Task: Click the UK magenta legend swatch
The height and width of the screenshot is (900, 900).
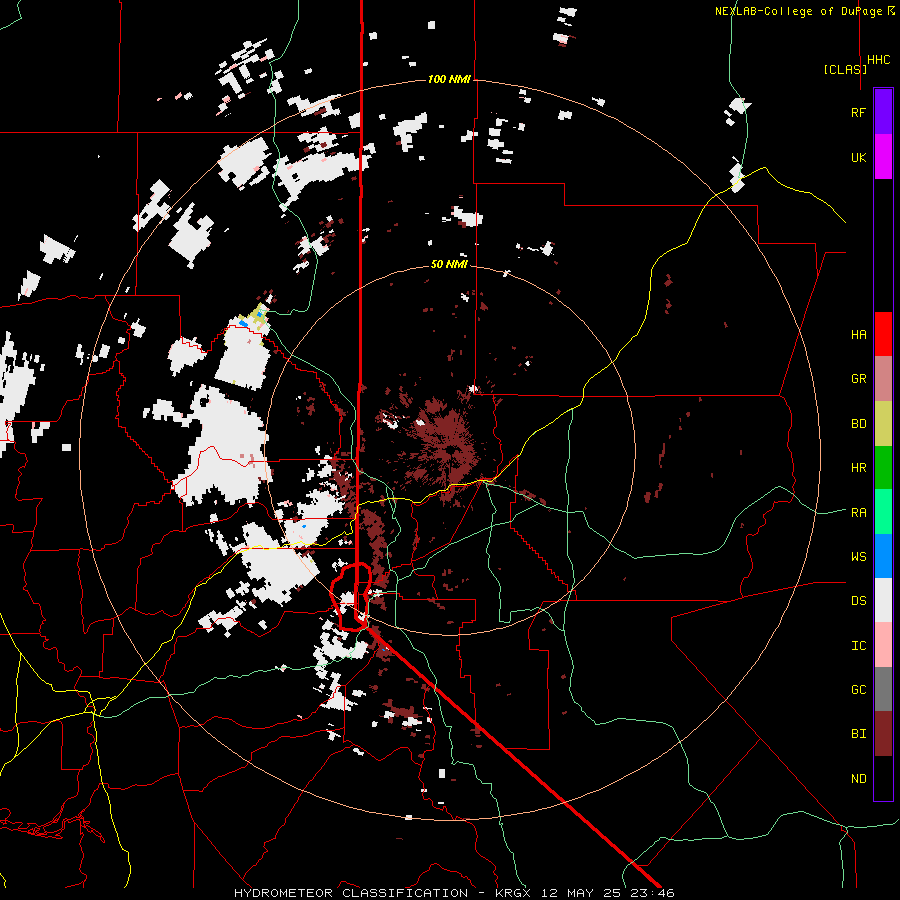Action: [883, 157]
